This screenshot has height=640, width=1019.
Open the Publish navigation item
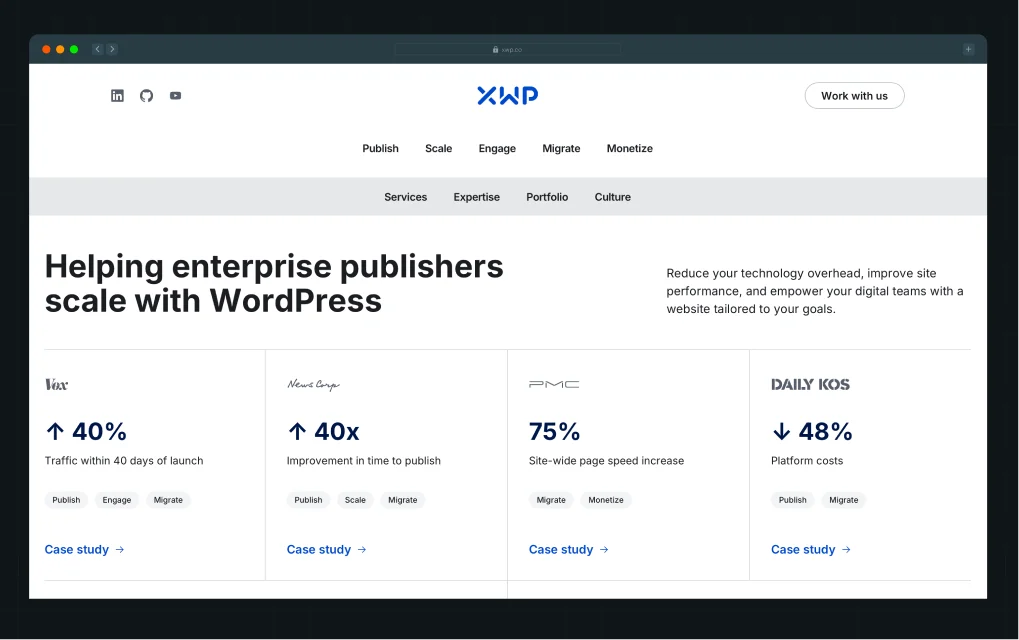(380, 148)
